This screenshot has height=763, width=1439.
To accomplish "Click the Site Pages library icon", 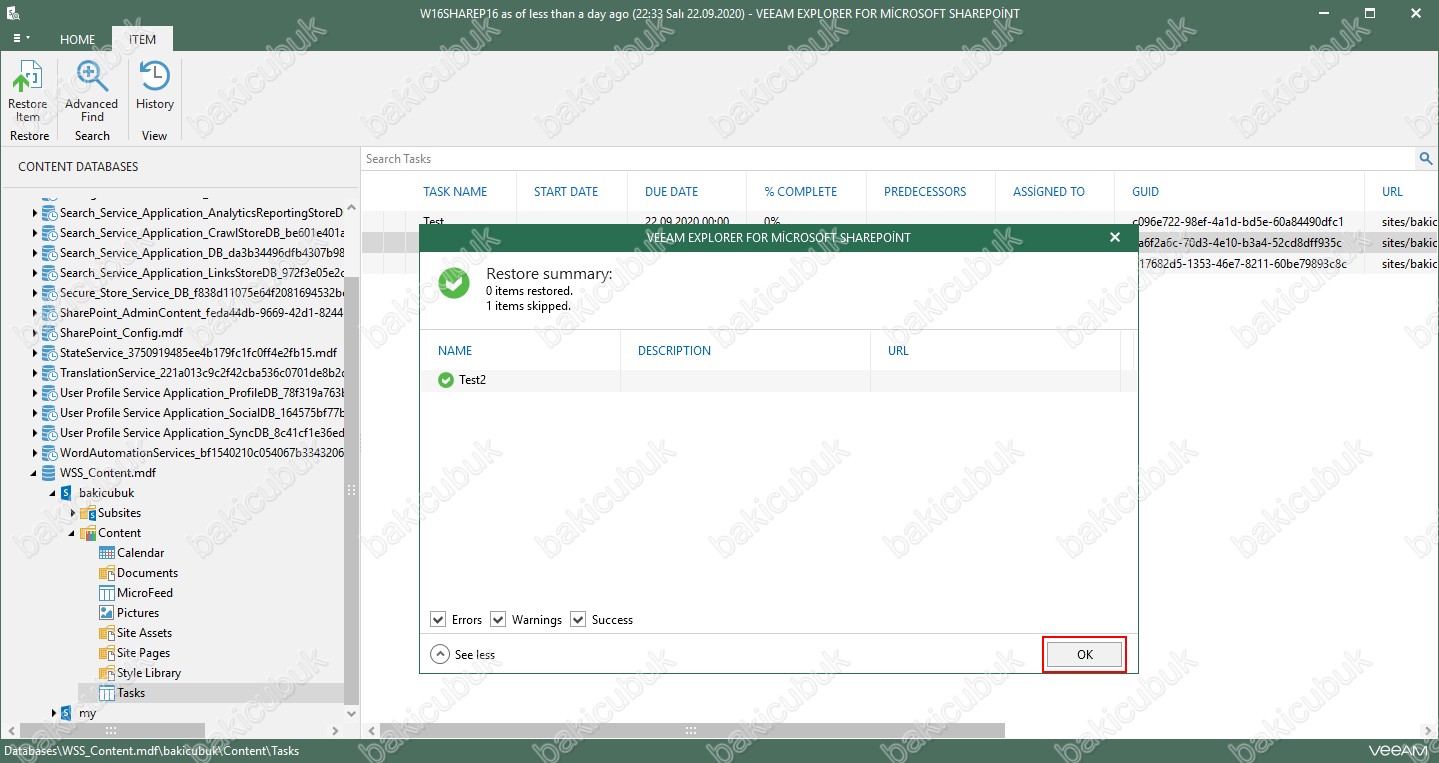I will (x=107, y=653).
